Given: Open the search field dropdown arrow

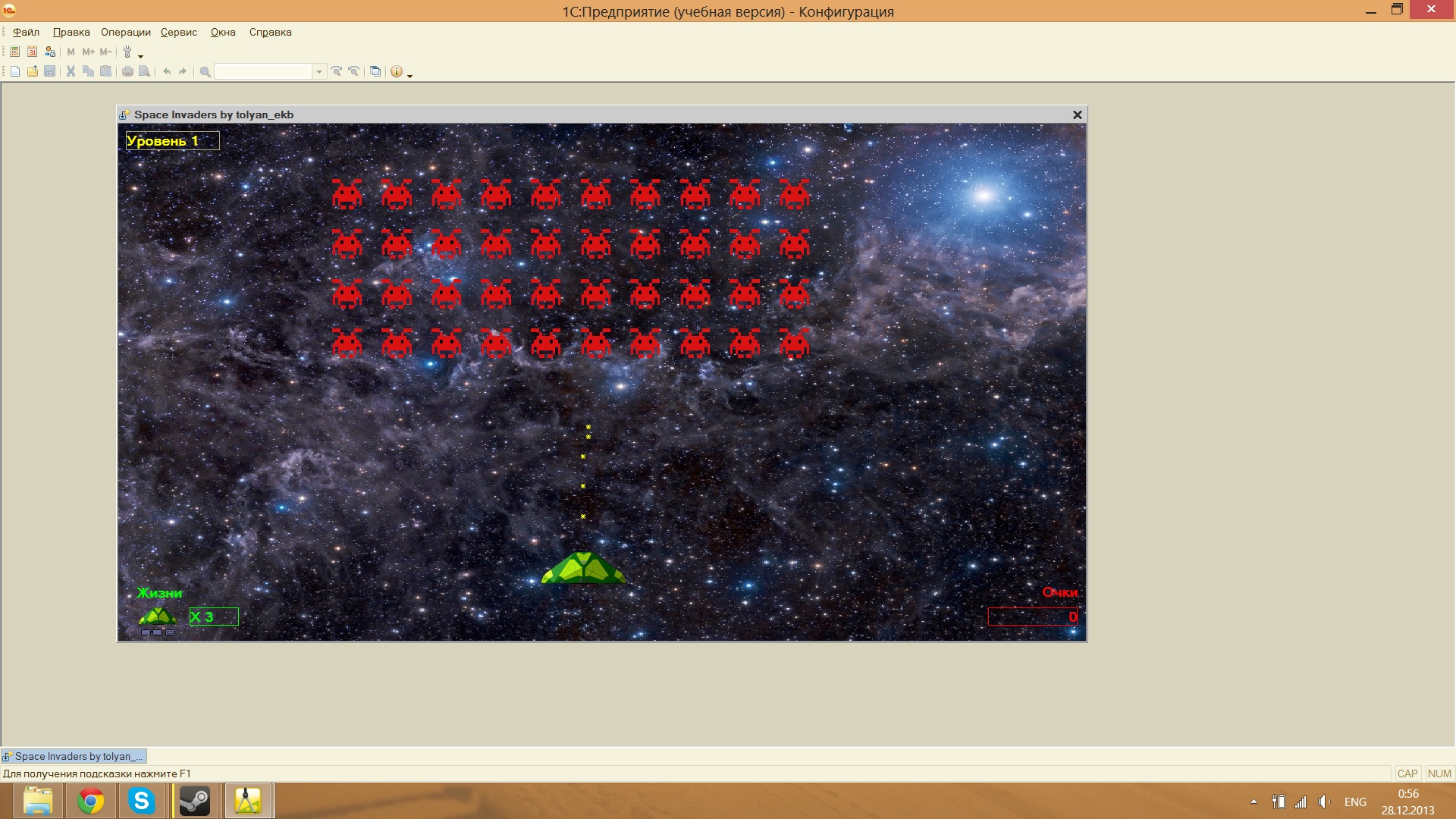Looking at the screenshot, I should [319, 71].
